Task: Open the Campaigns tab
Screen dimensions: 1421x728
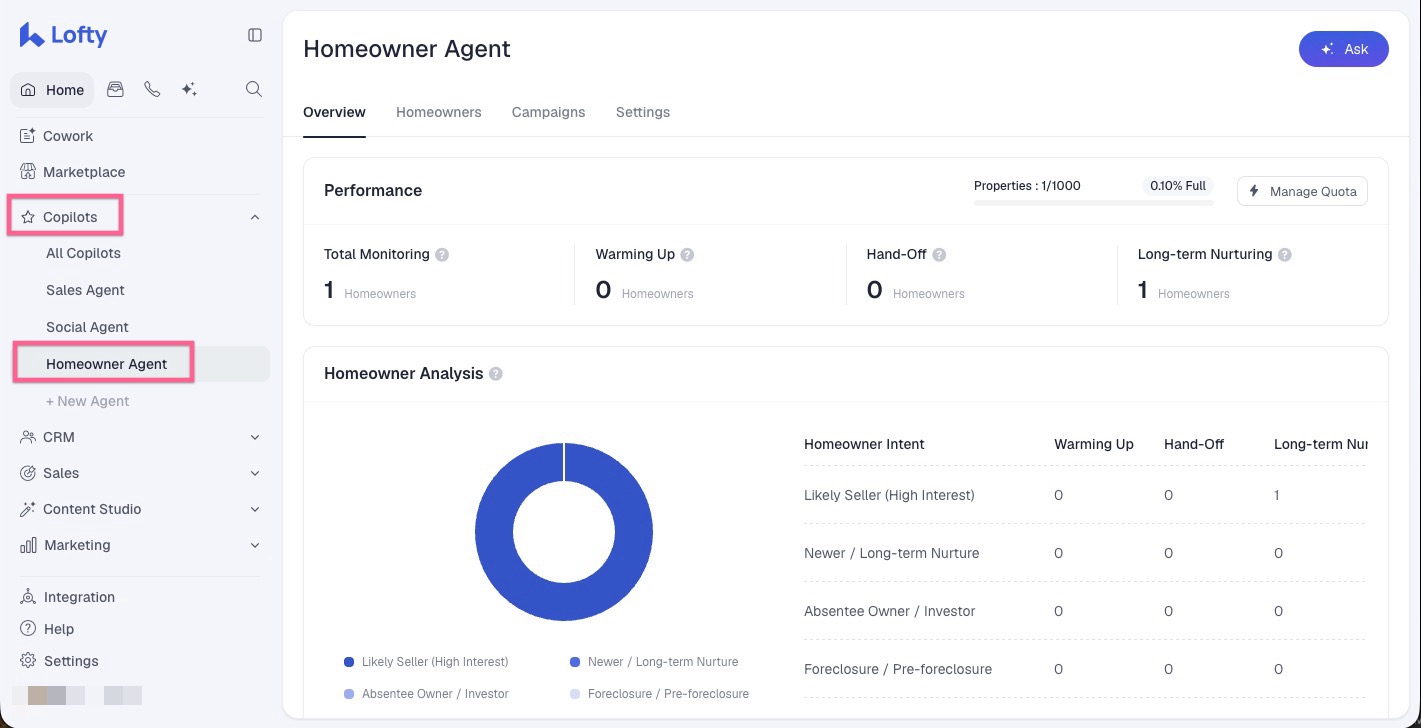Action: coord(548,112)
